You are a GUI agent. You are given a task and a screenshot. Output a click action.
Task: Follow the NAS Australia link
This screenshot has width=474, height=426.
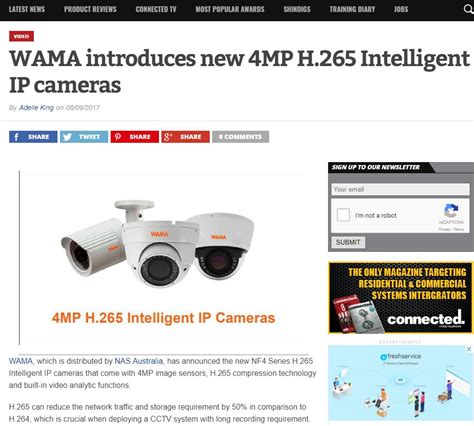coord(139,361)
